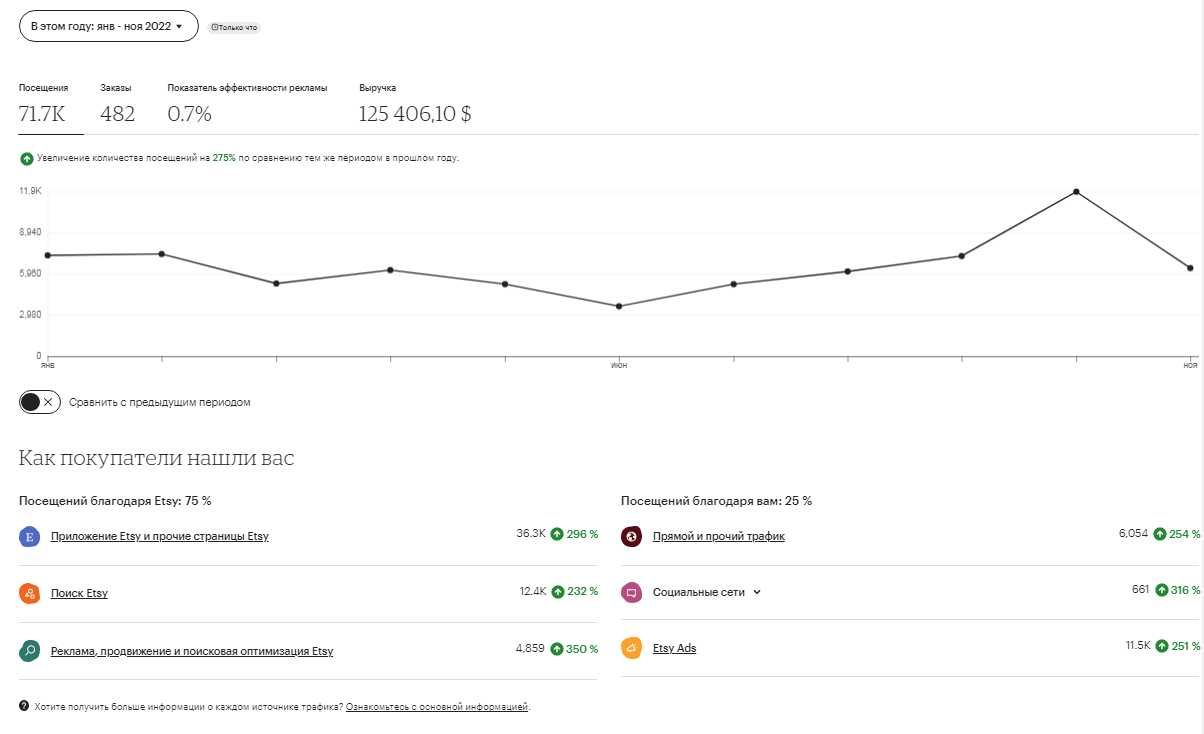Click "Посещений благодаря вам: 25 %" text
Screen dimensions: 1204x734
[716, 501]
